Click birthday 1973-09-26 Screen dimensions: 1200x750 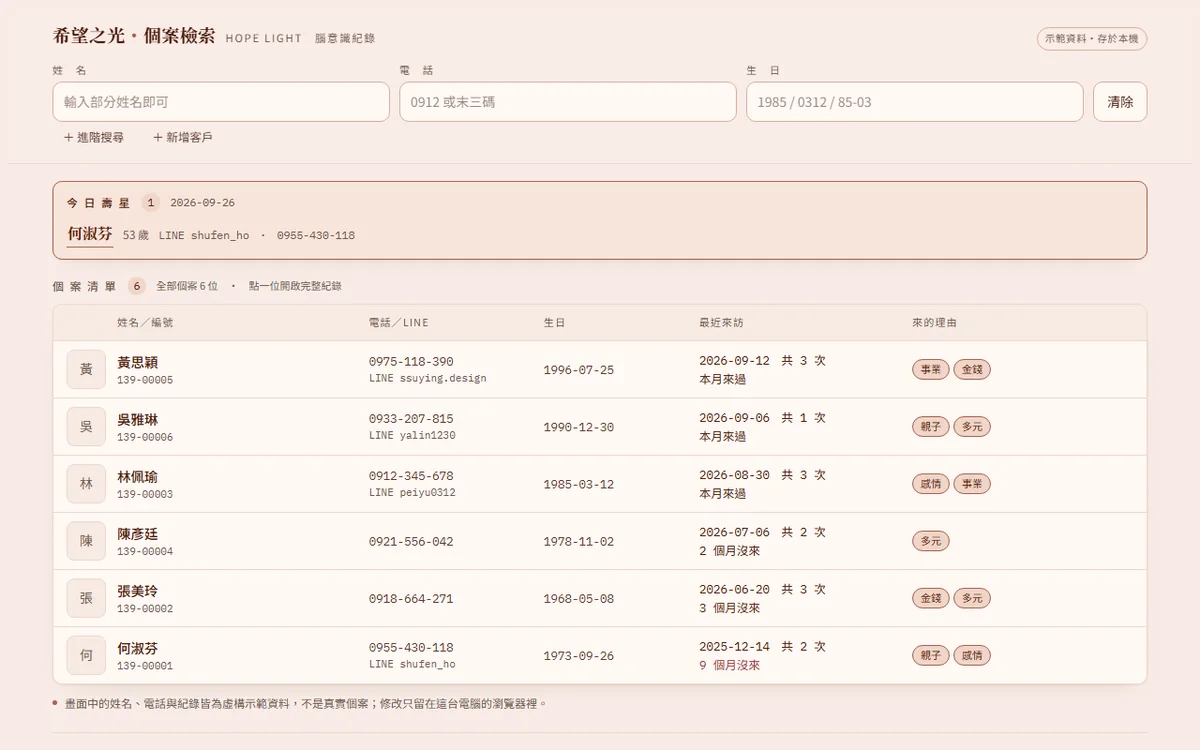(579, 655)
